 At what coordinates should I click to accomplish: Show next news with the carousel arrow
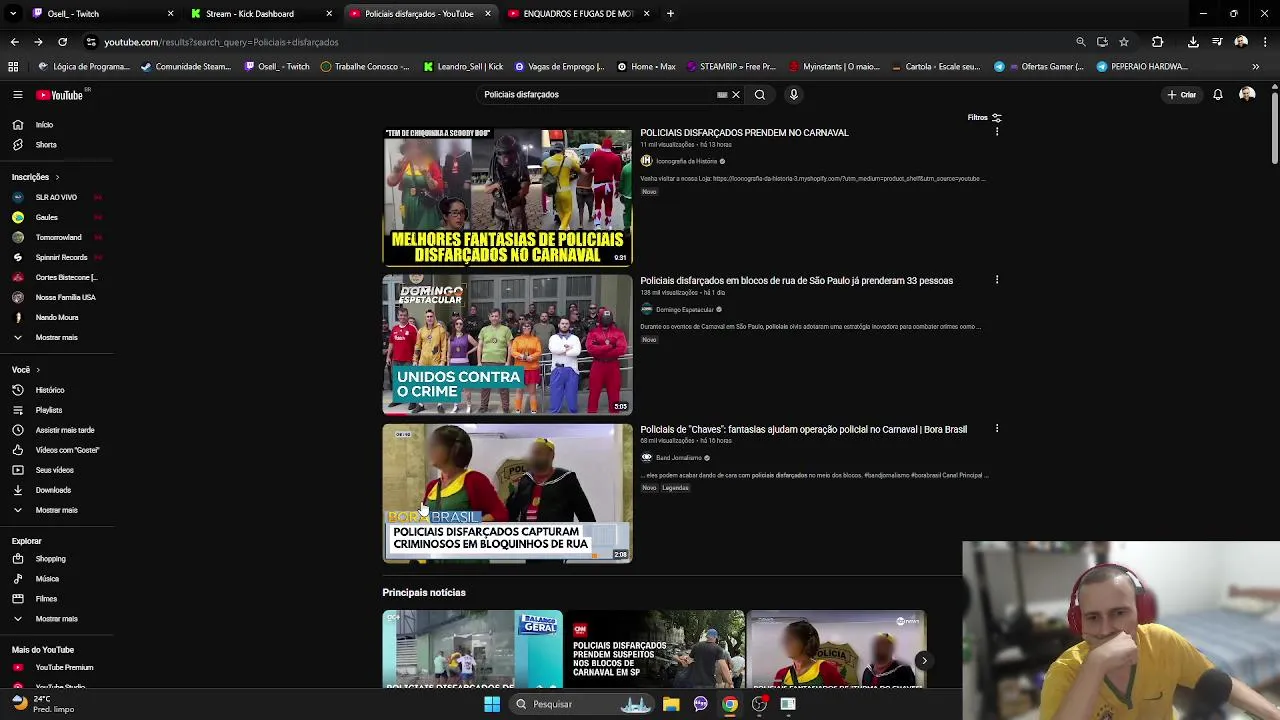pyautogui.click(x=924, y=660)
